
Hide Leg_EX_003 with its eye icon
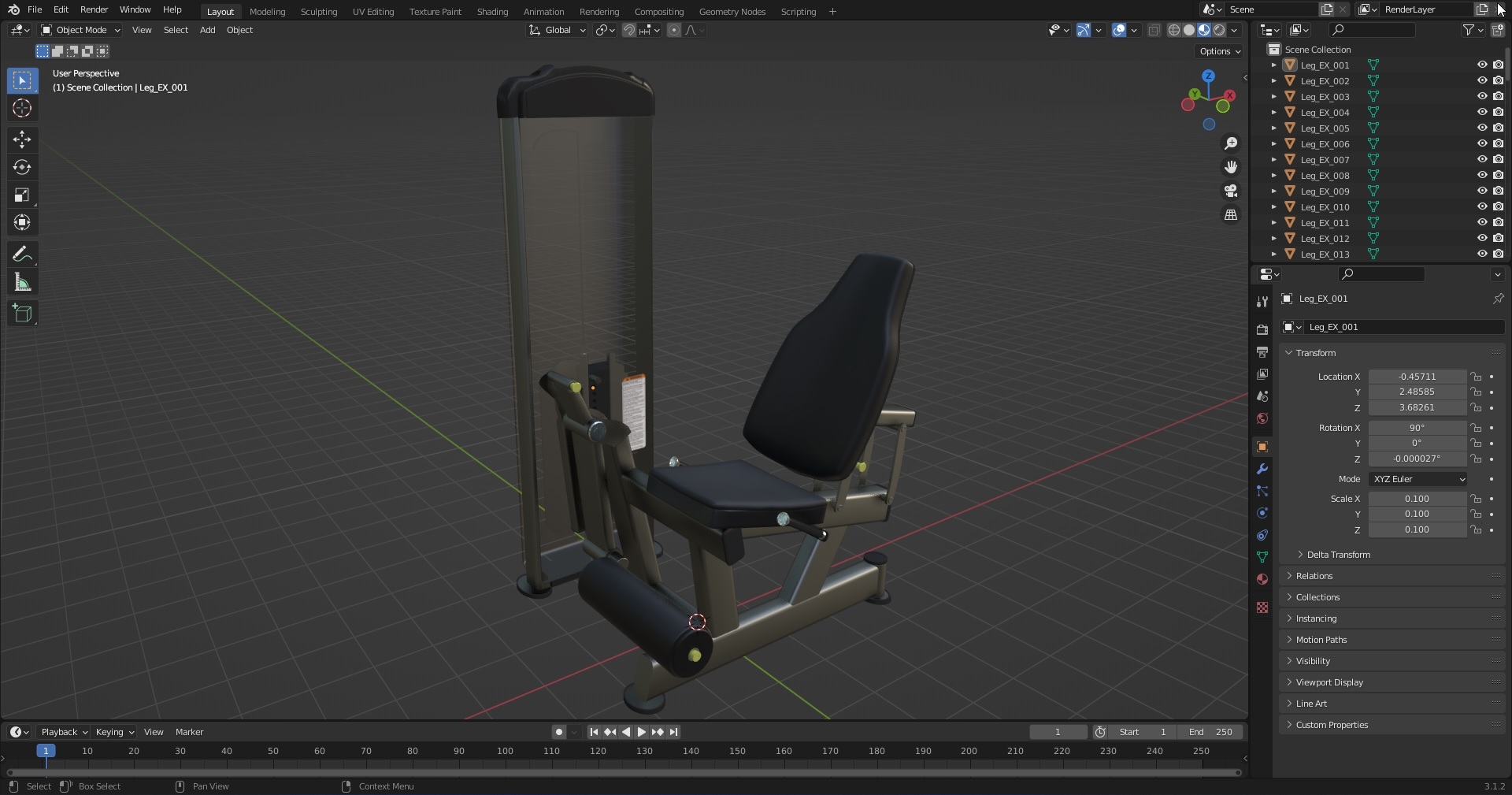[x=1482, y=96]
